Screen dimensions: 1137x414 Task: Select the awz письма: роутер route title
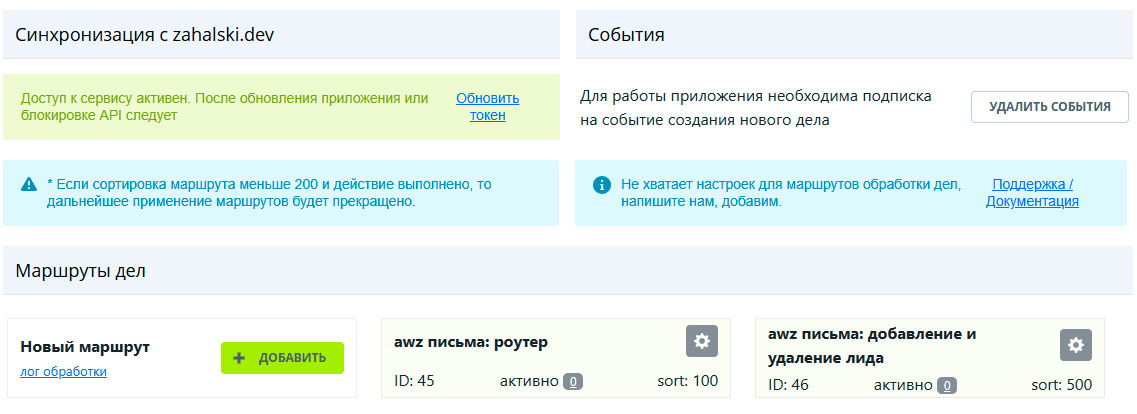471,342
